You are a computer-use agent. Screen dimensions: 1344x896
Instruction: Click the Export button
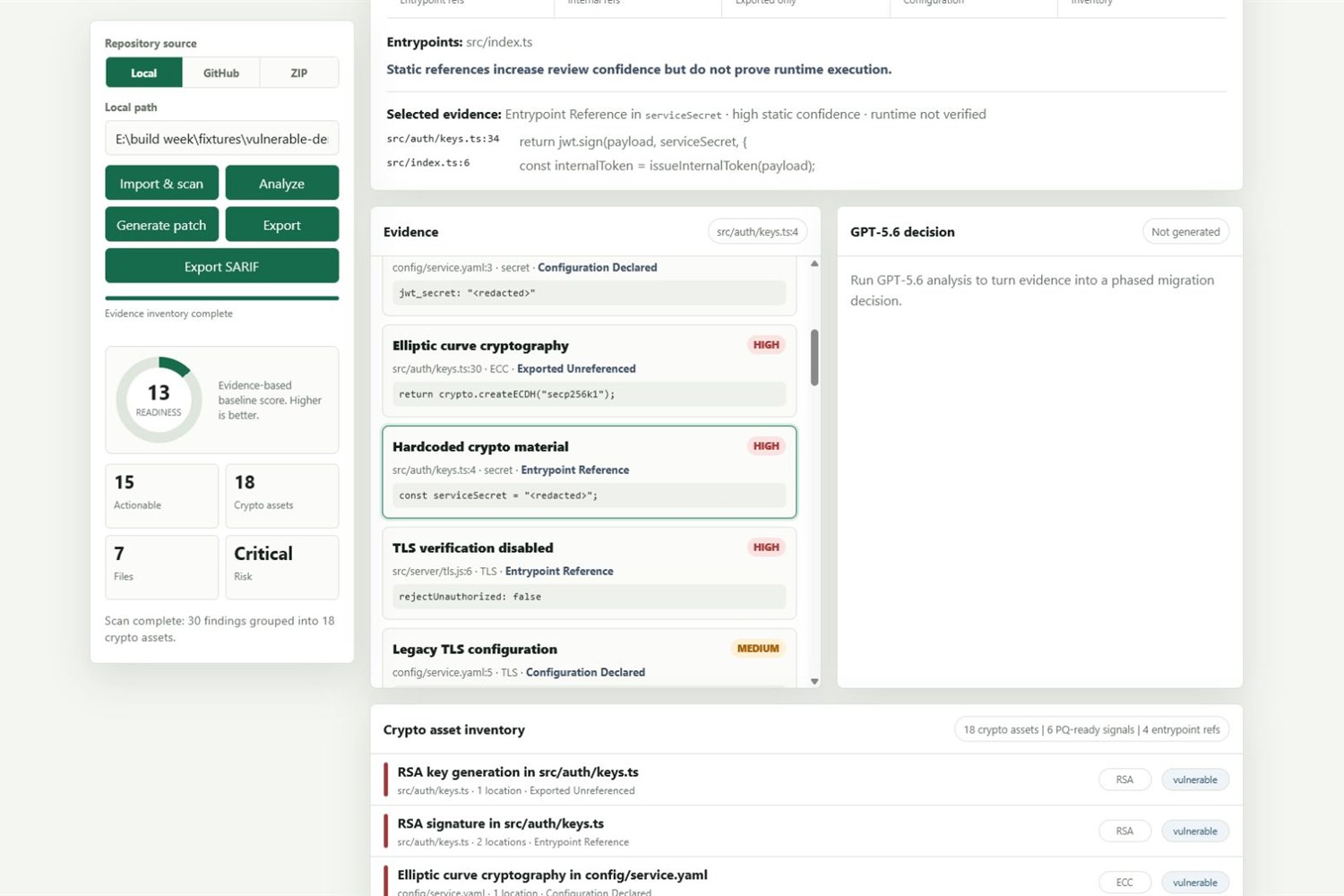(x=281, y=225)
